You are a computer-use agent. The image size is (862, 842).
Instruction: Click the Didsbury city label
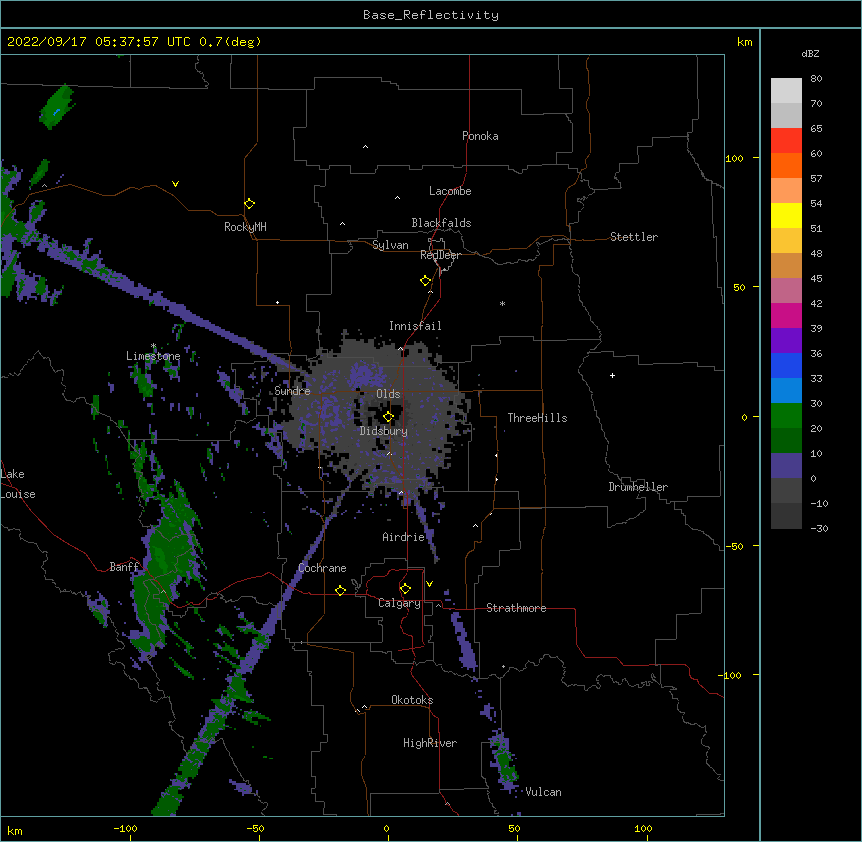(x=384, y=431)
